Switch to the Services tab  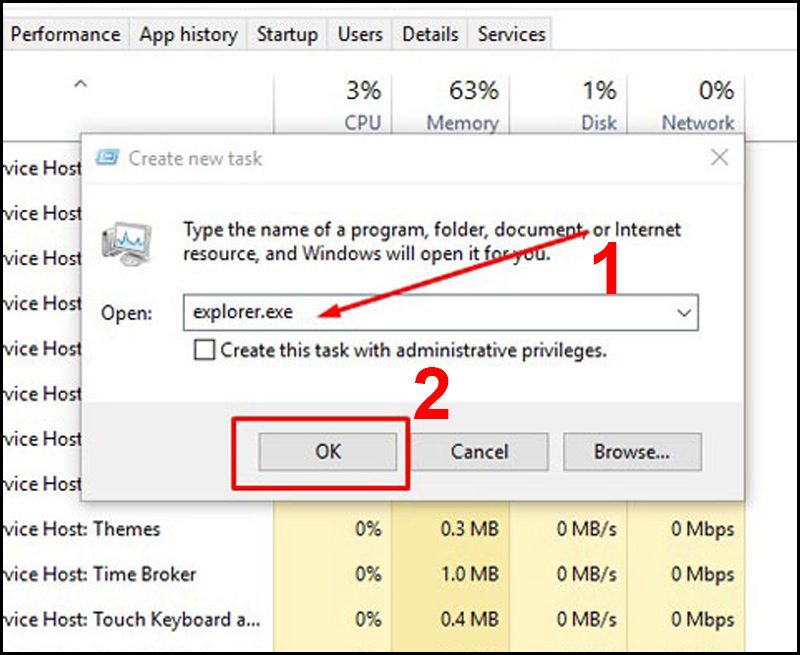click(x=511, y=34)
